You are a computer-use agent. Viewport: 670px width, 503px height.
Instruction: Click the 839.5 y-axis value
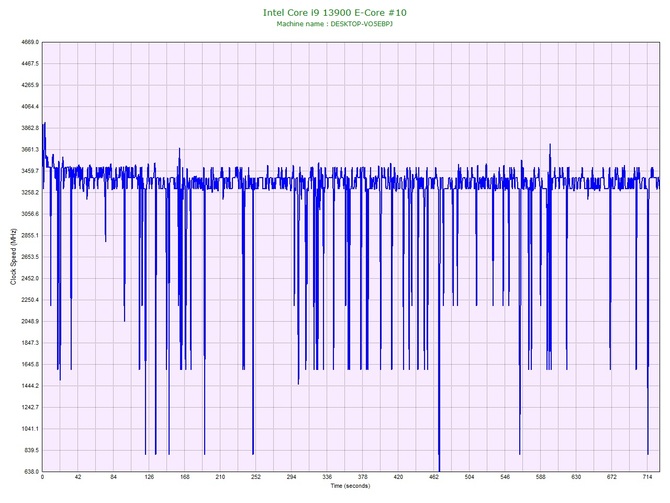(31, 450)
